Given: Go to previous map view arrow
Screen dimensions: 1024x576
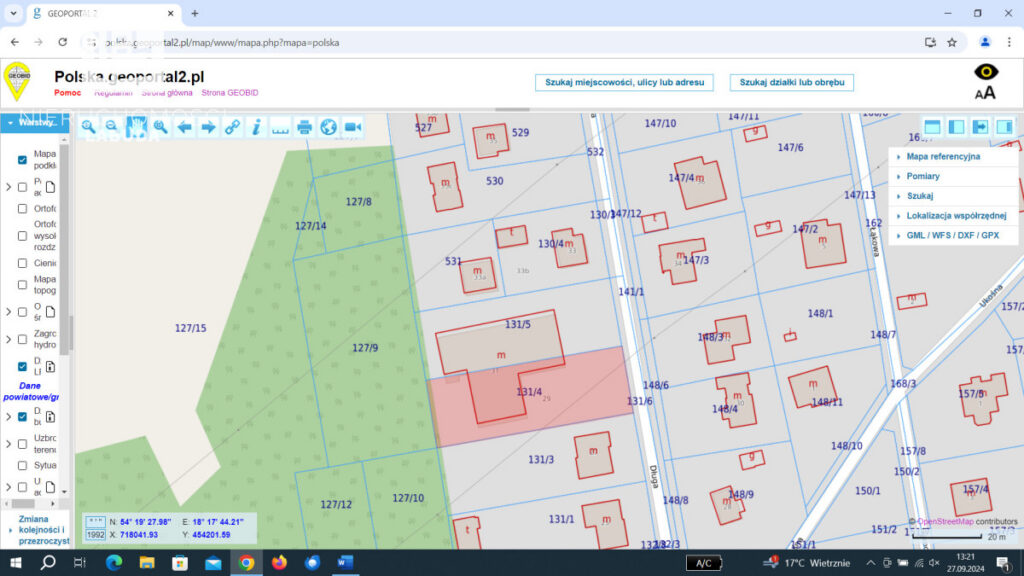Looking at the screenshot, I should [x=184, y=127].
